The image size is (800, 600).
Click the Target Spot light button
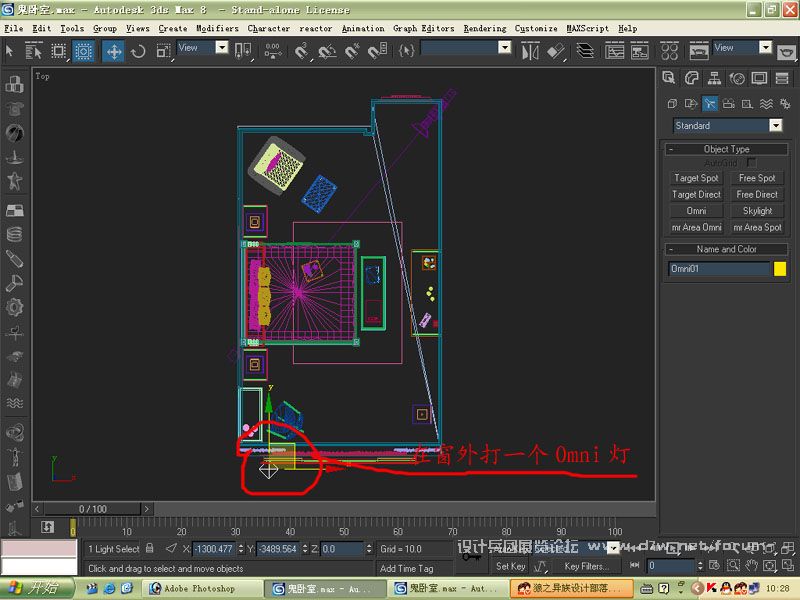click(x=696, y=178)
